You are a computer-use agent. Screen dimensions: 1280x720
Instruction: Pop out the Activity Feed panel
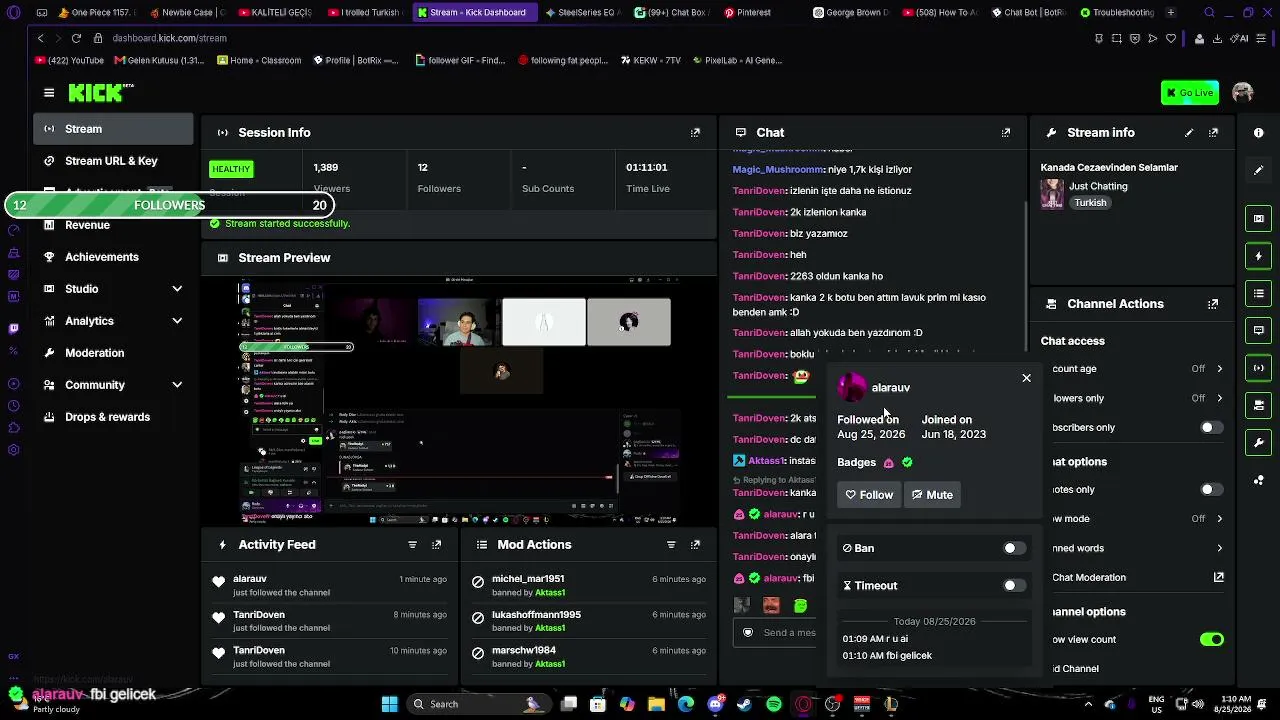(x=436, y=545)
